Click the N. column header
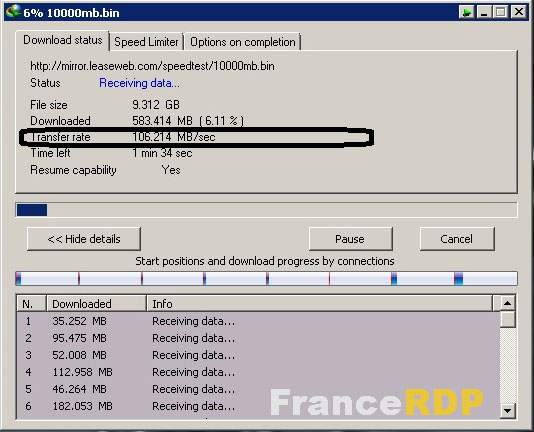 (31, 304)
